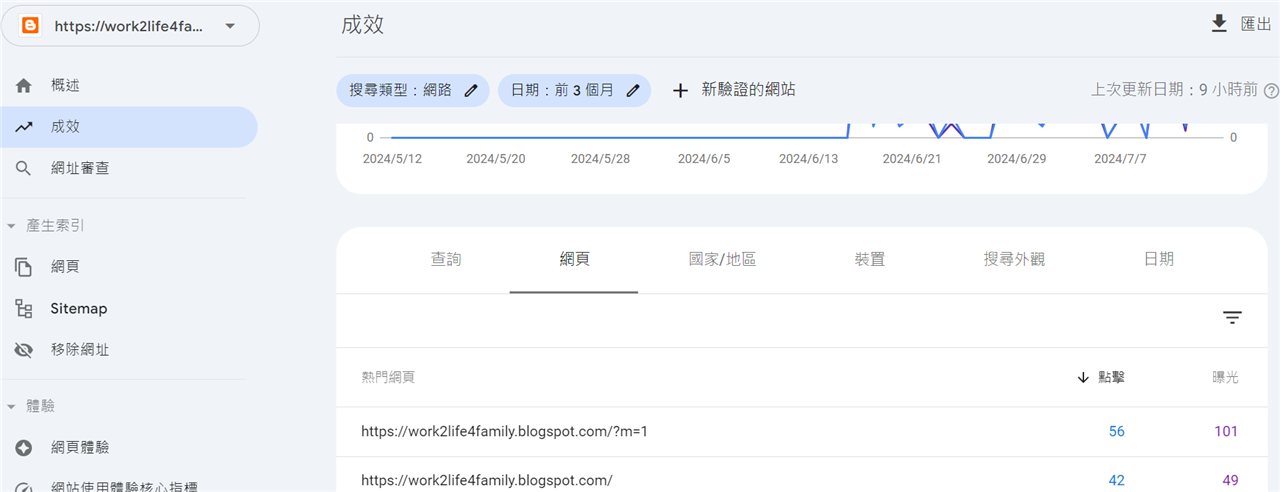The width and height of the screenshot is (1280, 492).
Task: Sort the table by 曝光 column
Action: 1225,377
